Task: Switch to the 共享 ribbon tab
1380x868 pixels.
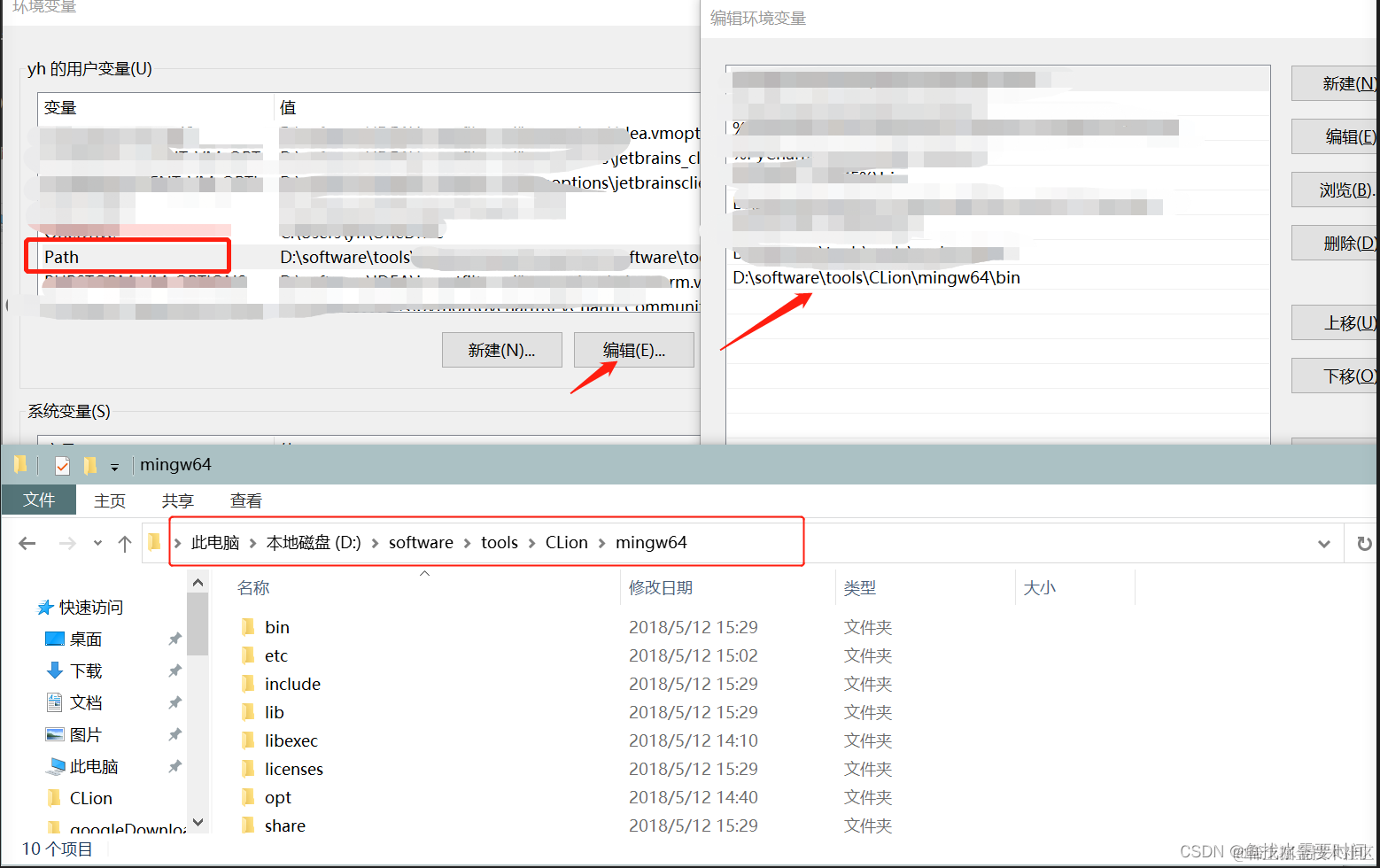Action: tap(177, 500)
